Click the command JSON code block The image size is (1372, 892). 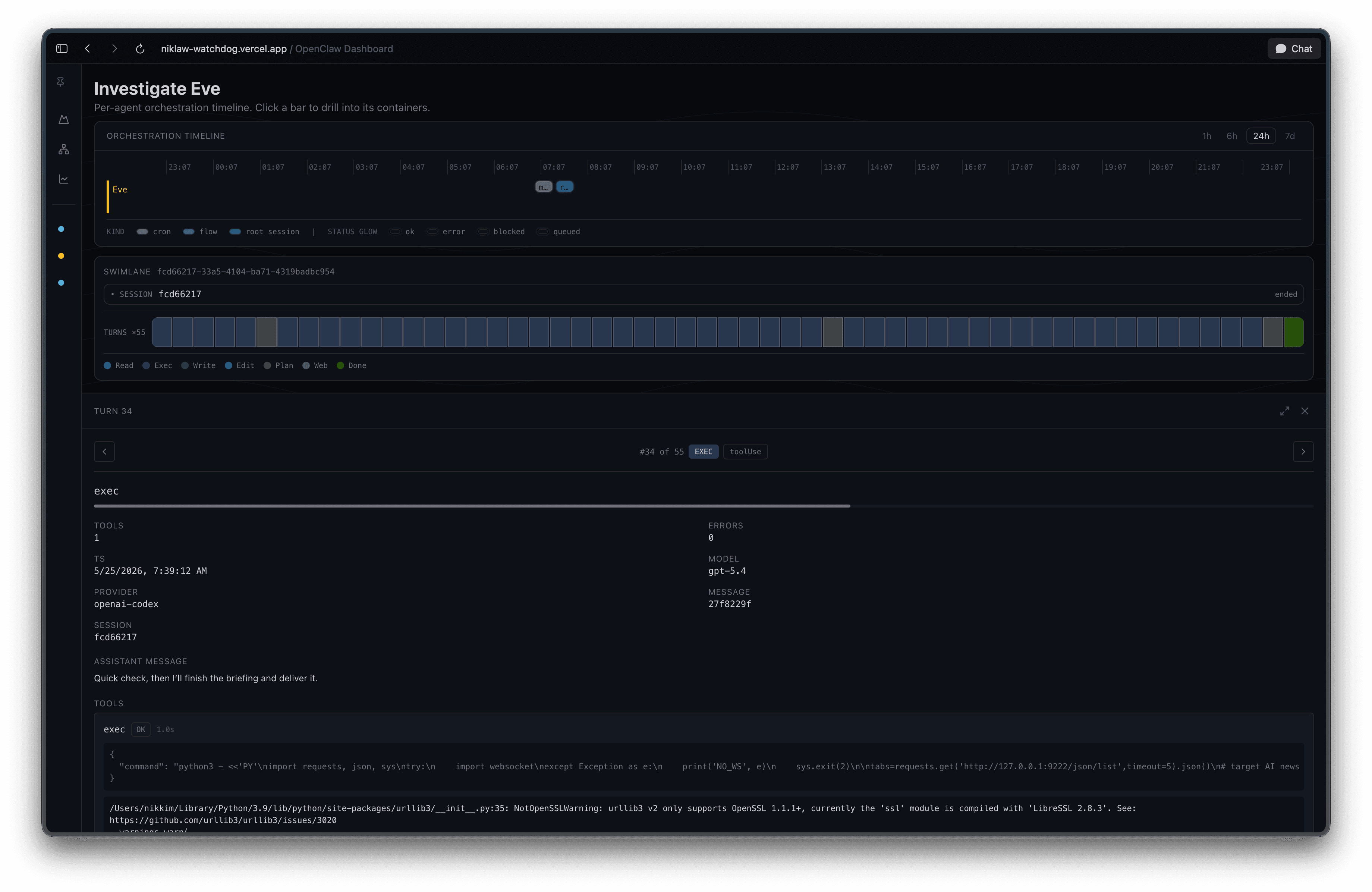[703, 766]
